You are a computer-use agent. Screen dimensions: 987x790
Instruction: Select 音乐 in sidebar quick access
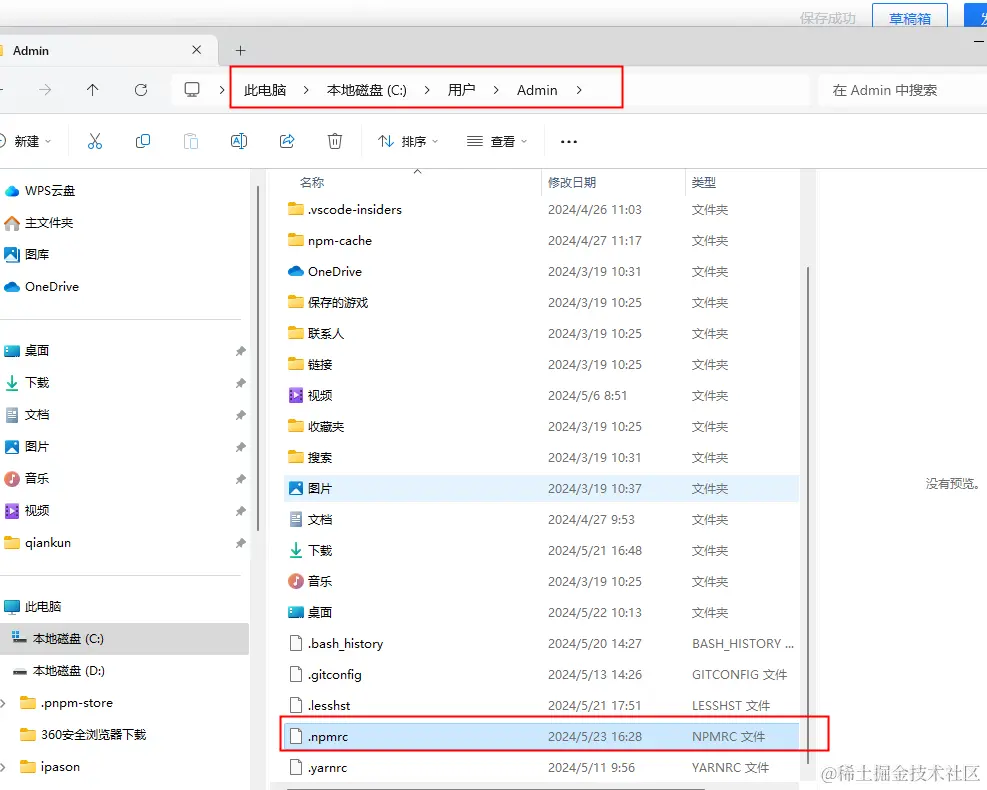click(26, 478)
